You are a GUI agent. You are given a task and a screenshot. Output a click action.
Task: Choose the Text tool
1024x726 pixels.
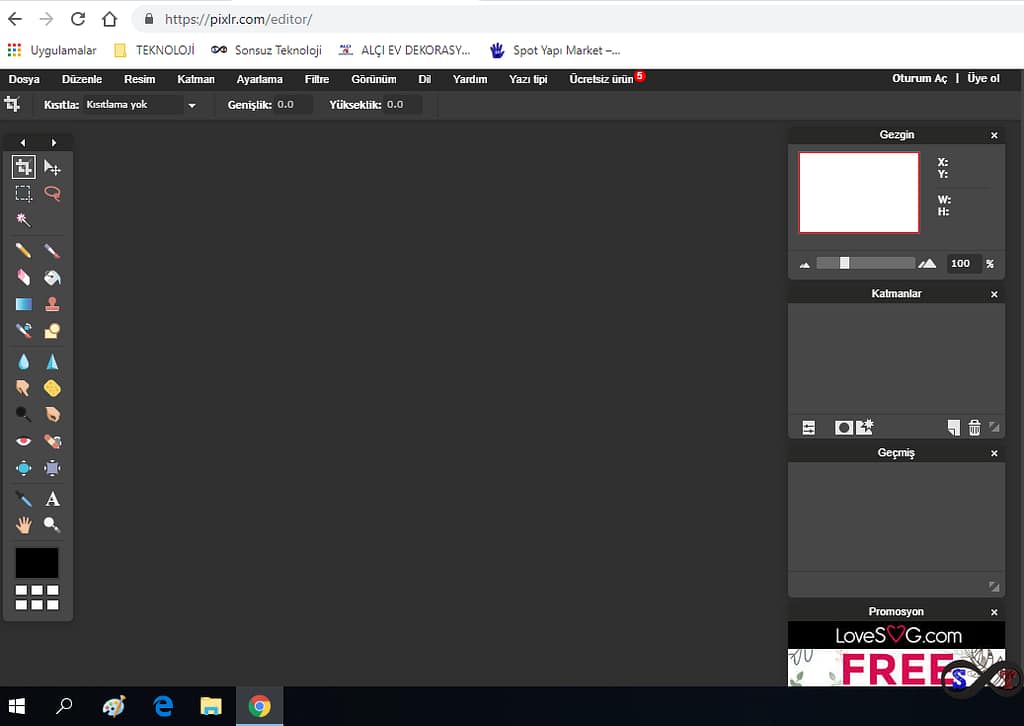[x=52, y=498]
